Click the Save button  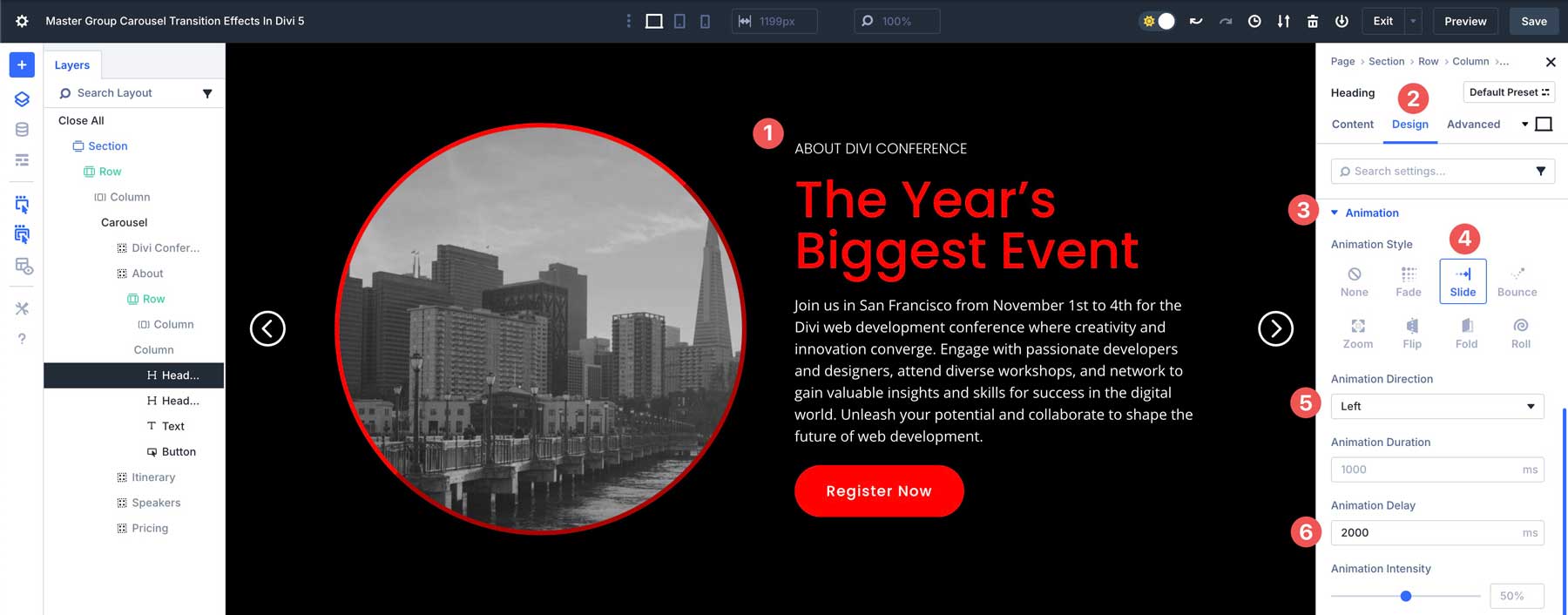click(x=1534, y=21)
